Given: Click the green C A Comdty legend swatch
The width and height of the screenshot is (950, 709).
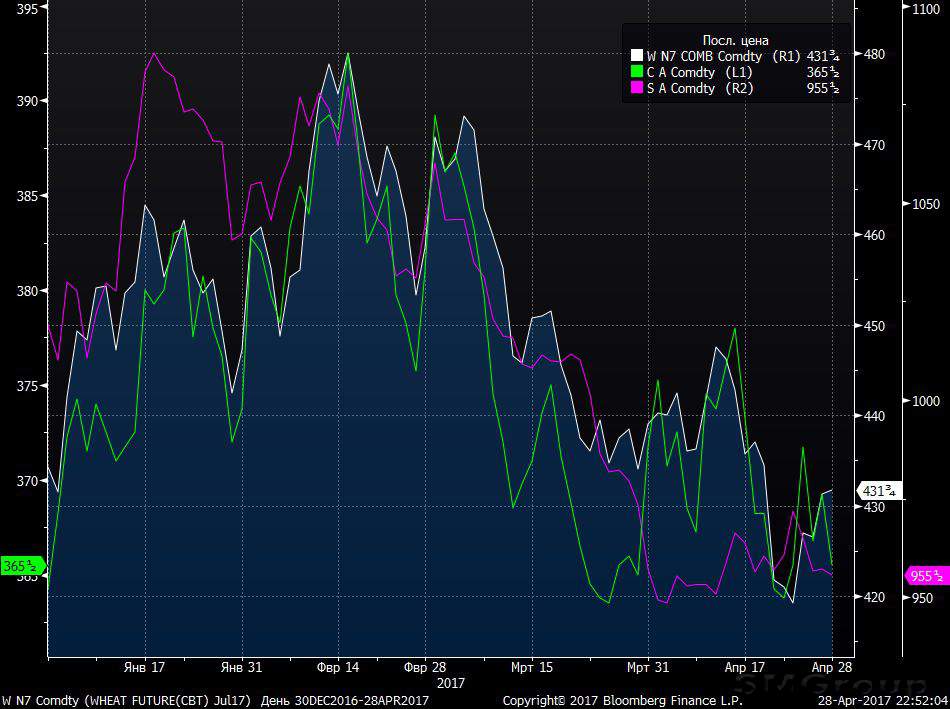Looking at the screenshot, I should (x=637, y=73).
